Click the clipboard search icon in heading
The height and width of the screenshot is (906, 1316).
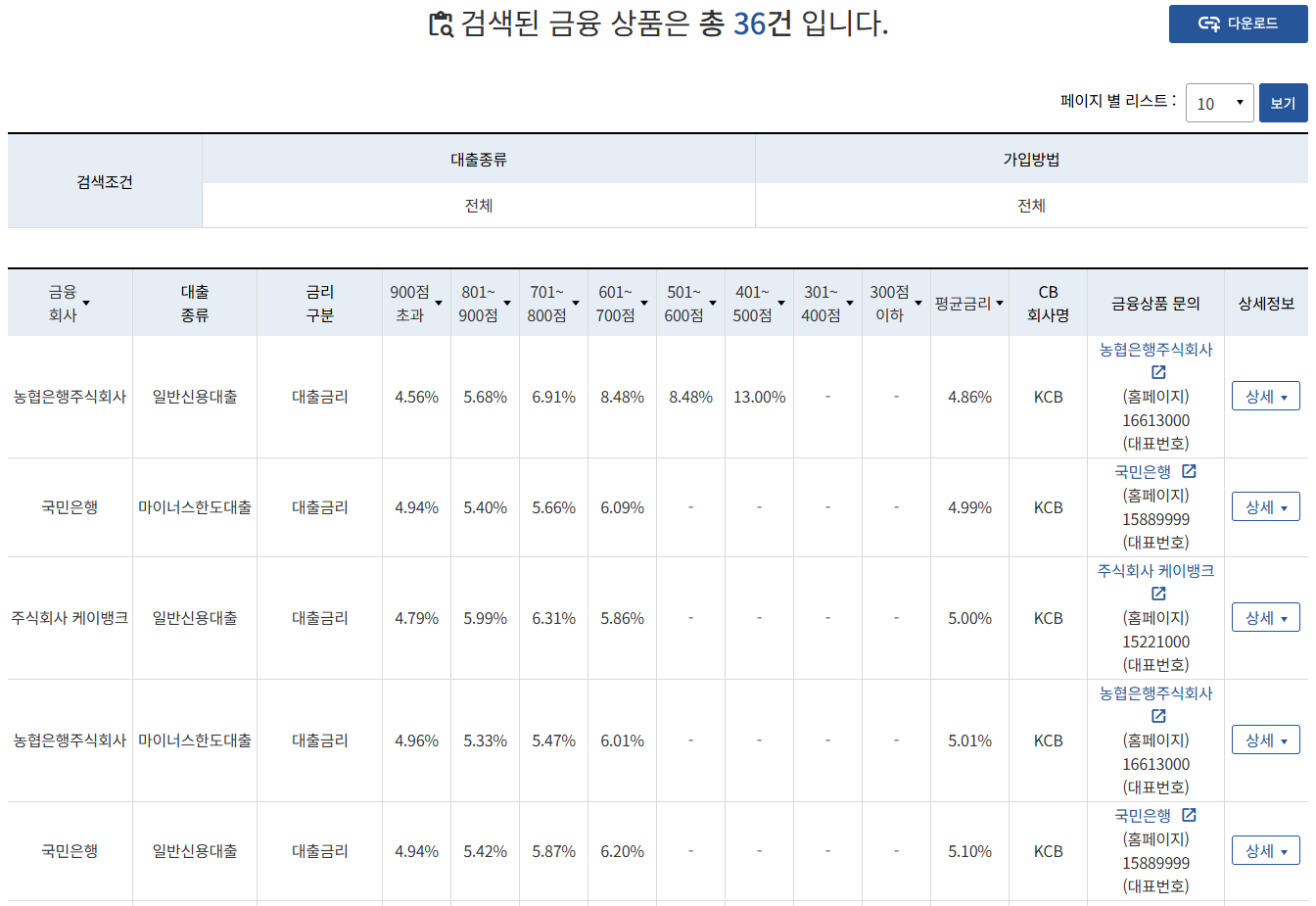click(x=442, y=24)
